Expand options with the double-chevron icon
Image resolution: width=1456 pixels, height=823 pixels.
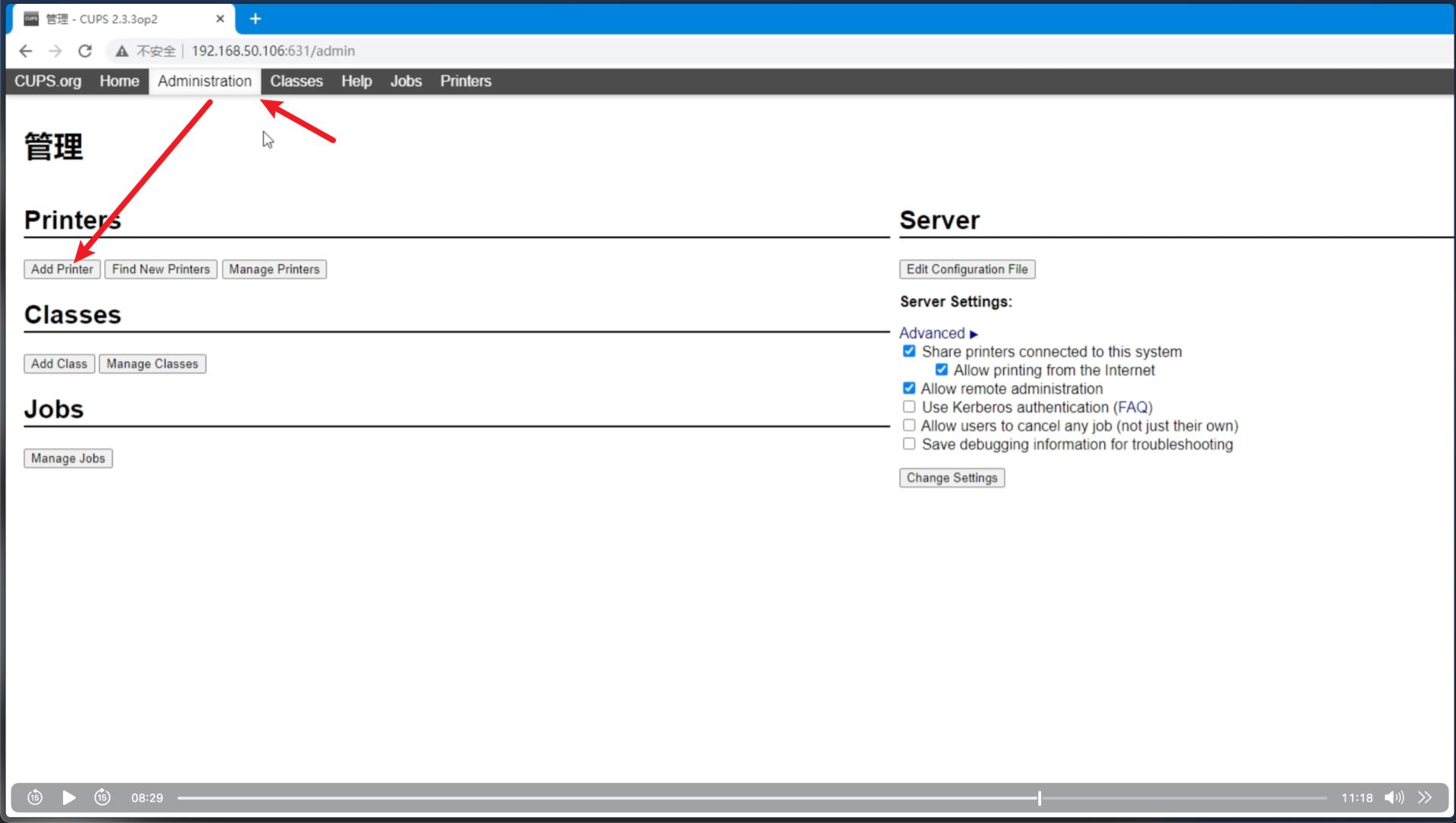point(1425,797)
